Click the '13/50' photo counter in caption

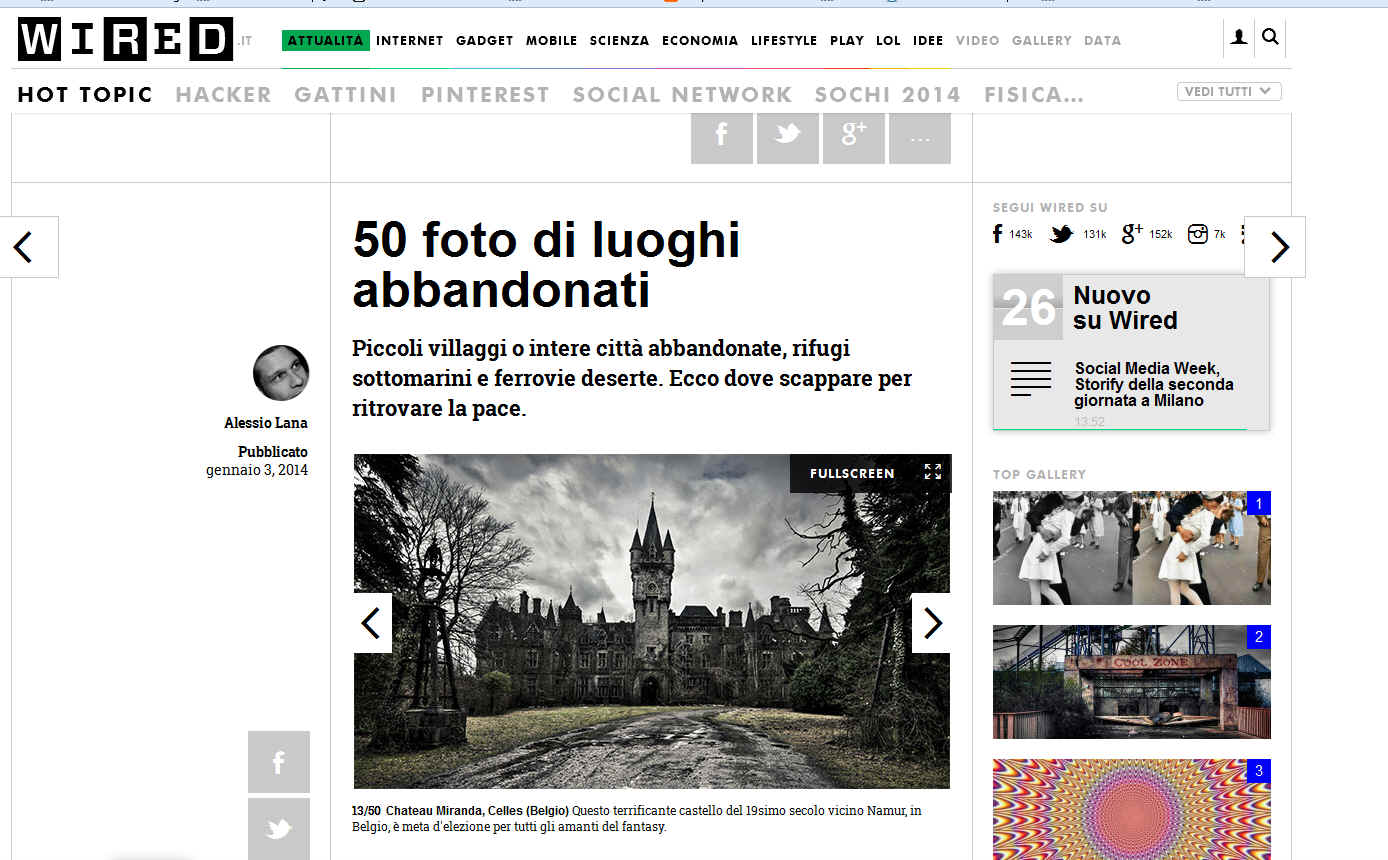[x=366, y=810]
